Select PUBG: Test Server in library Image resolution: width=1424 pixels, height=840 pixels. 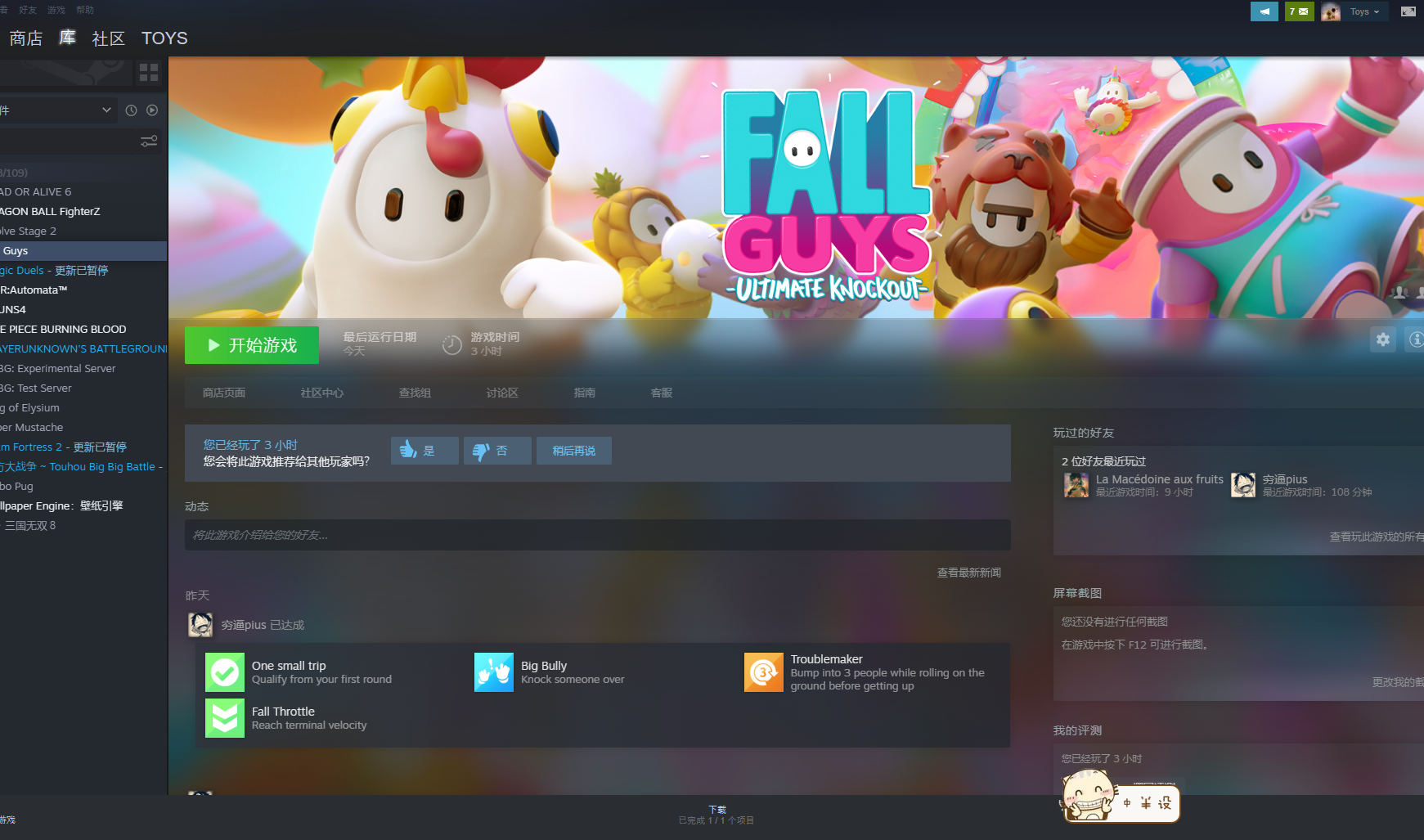coord(83,389)
